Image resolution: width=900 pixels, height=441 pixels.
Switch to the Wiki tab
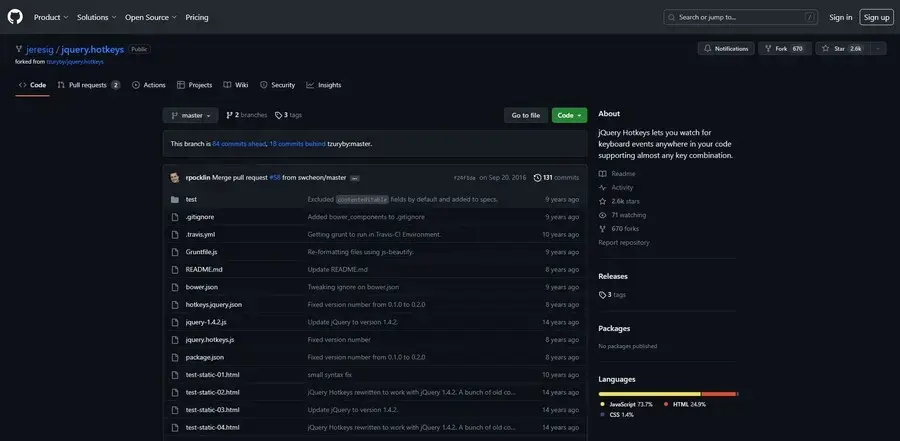point(236,85)
